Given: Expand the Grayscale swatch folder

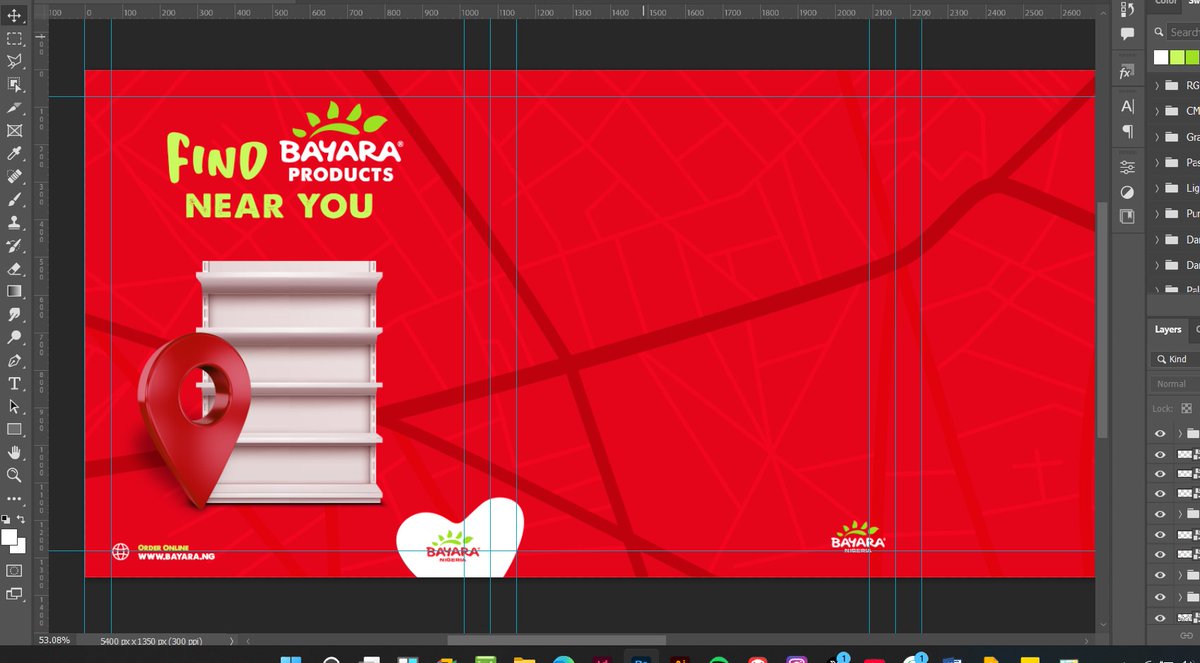Looking at the screenshot, I should point(1158,137).
